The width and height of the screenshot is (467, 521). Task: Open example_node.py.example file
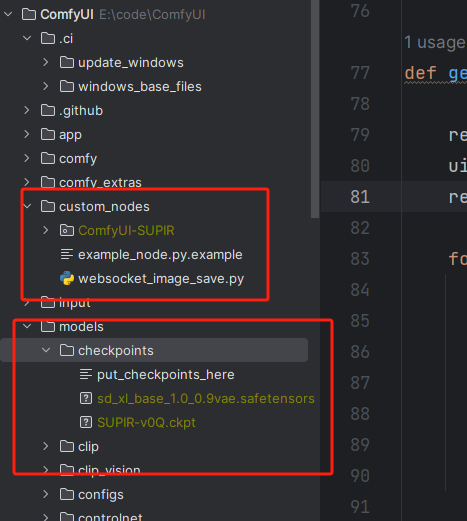pyautogui.click(x=160, y=255)
